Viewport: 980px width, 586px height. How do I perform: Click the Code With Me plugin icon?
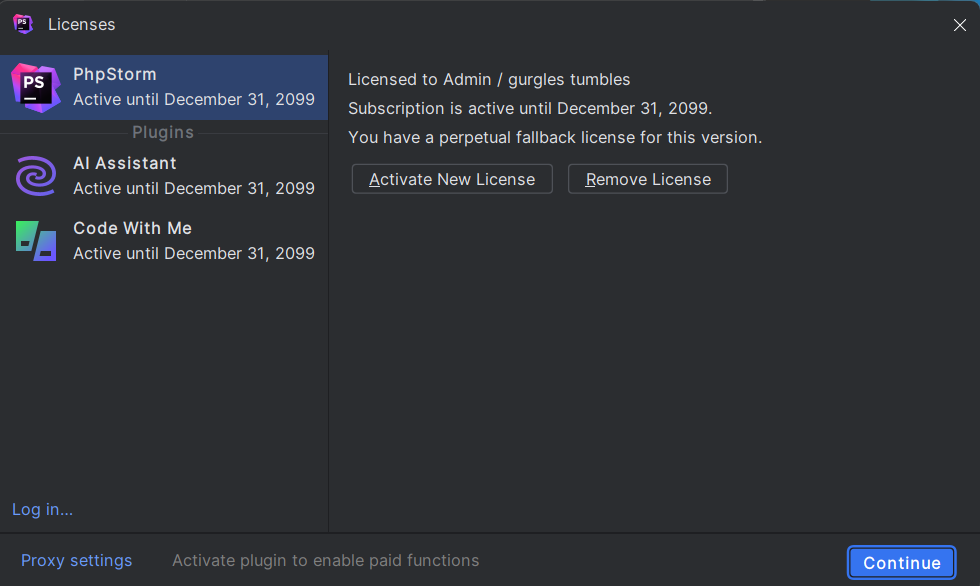[x=36, y=241]
